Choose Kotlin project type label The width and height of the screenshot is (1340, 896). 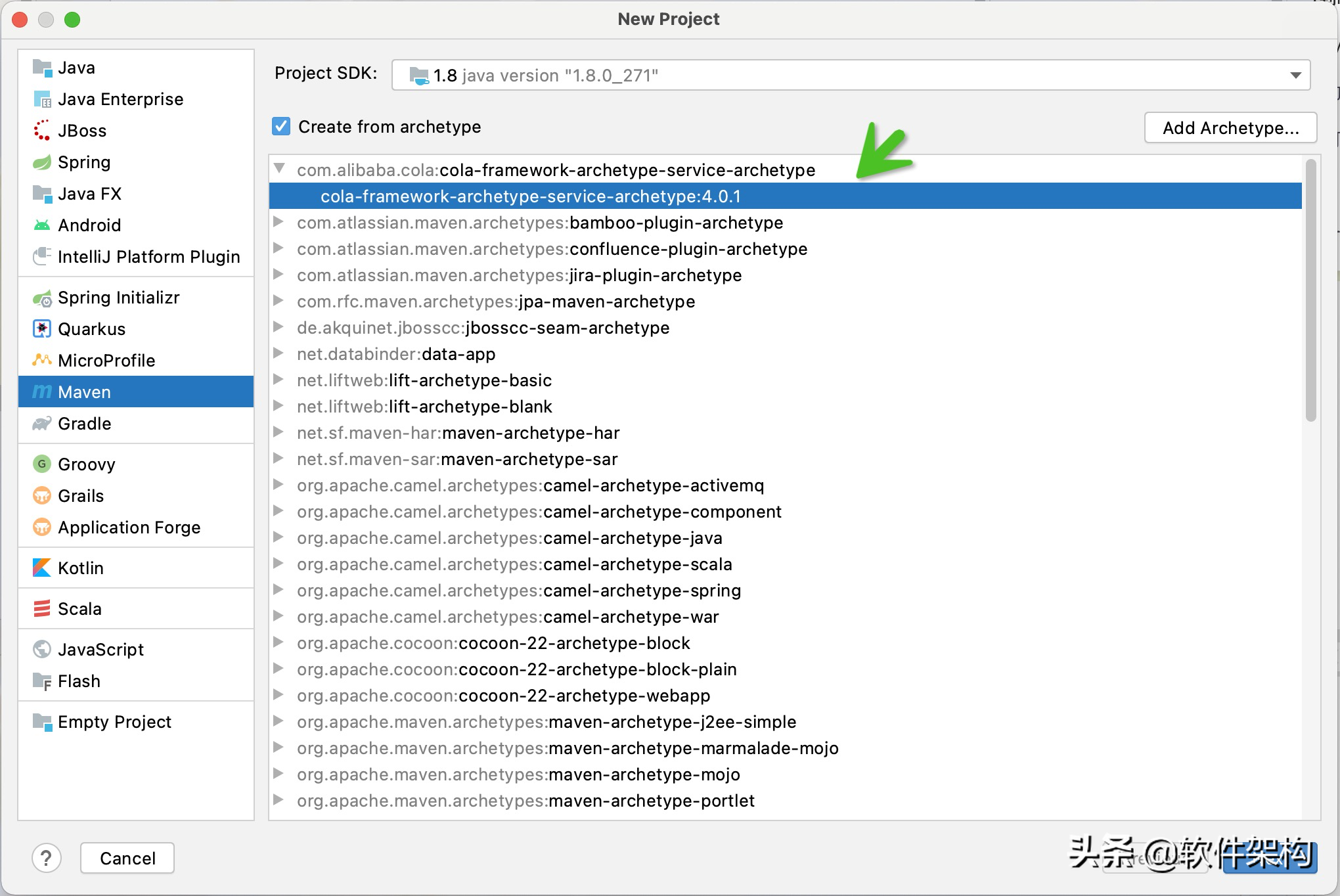(x=81, y=568)
